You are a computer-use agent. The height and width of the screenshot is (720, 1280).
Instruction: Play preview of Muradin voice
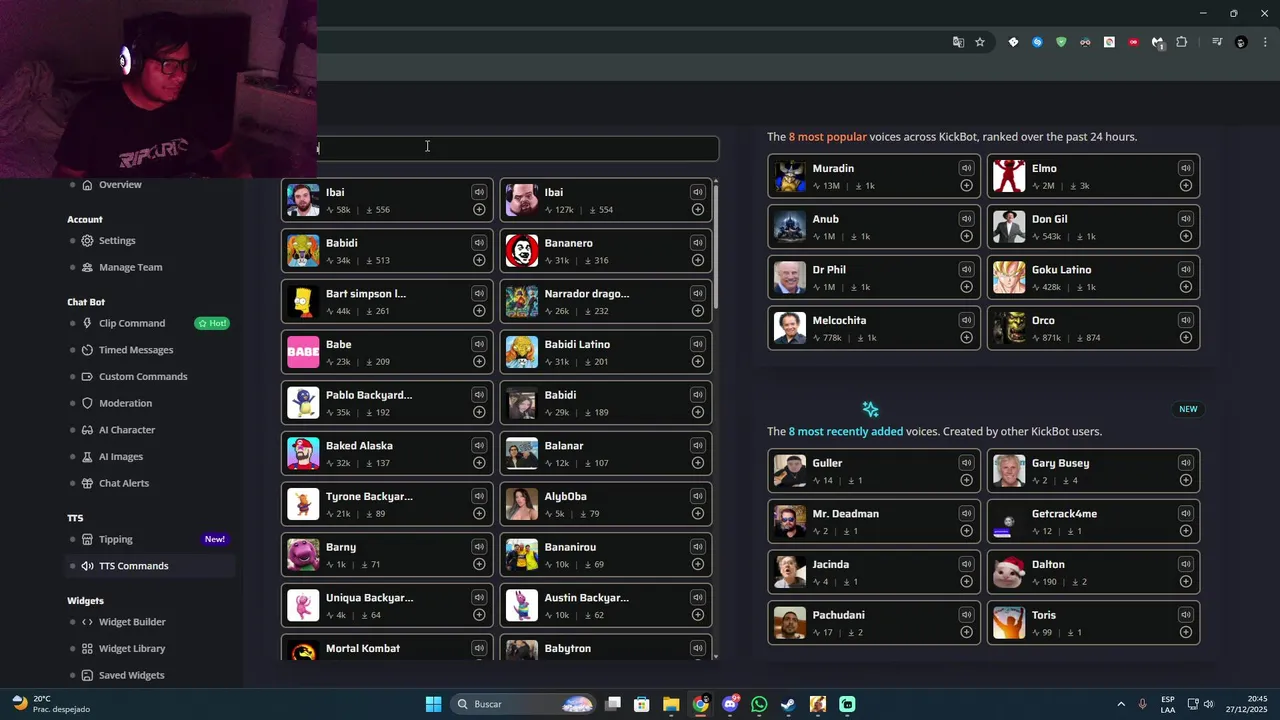pos(966,168)
